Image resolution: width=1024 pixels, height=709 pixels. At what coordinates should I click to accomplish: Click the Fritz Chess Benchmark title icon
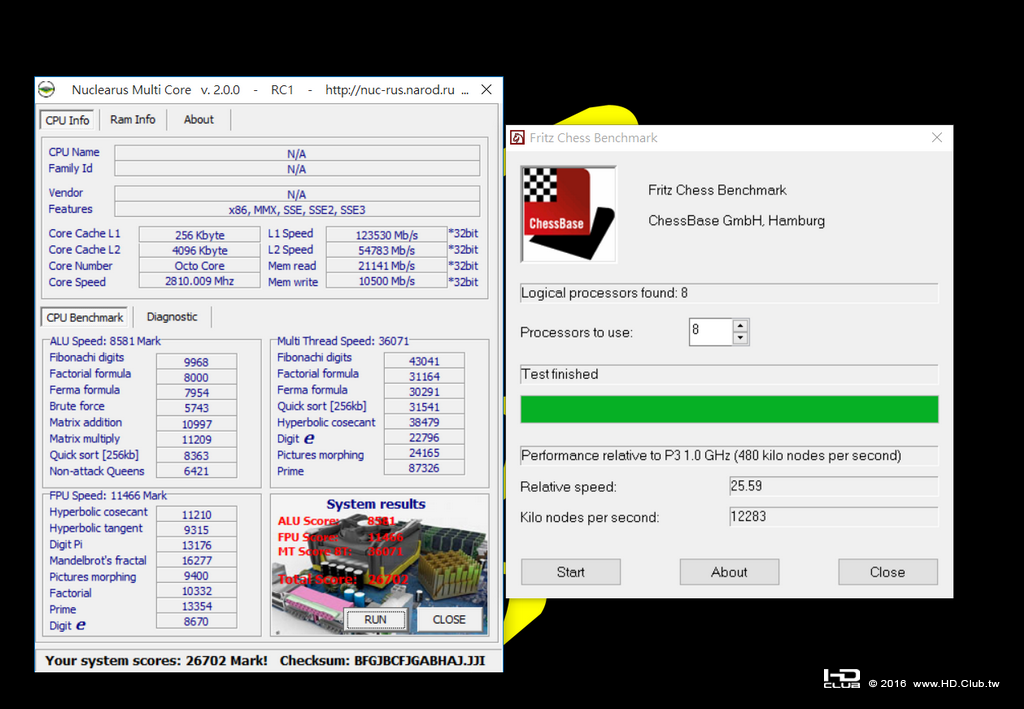(517, 138)
